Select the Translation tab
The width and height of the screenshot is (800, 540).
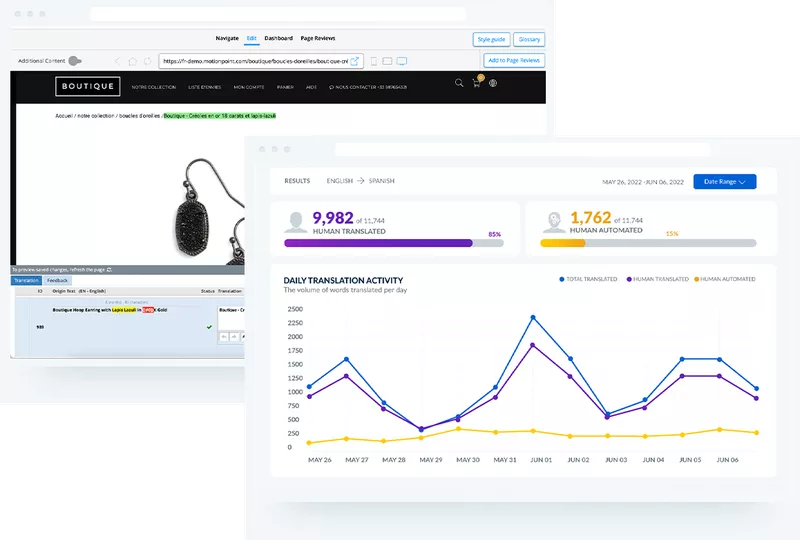click(27, 280)
